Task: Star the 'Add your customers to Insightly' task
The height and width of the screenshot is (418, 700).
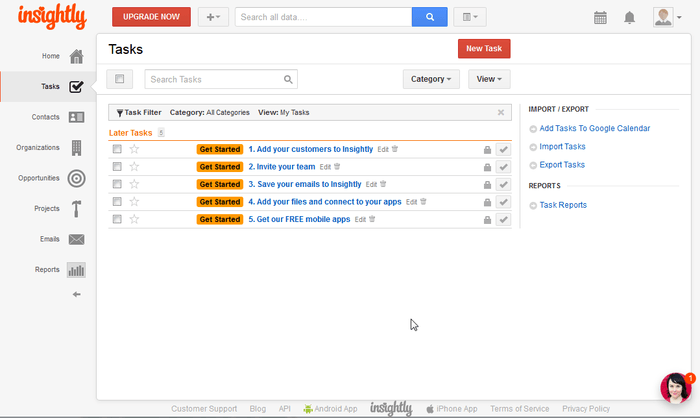Action: (134, 149)
